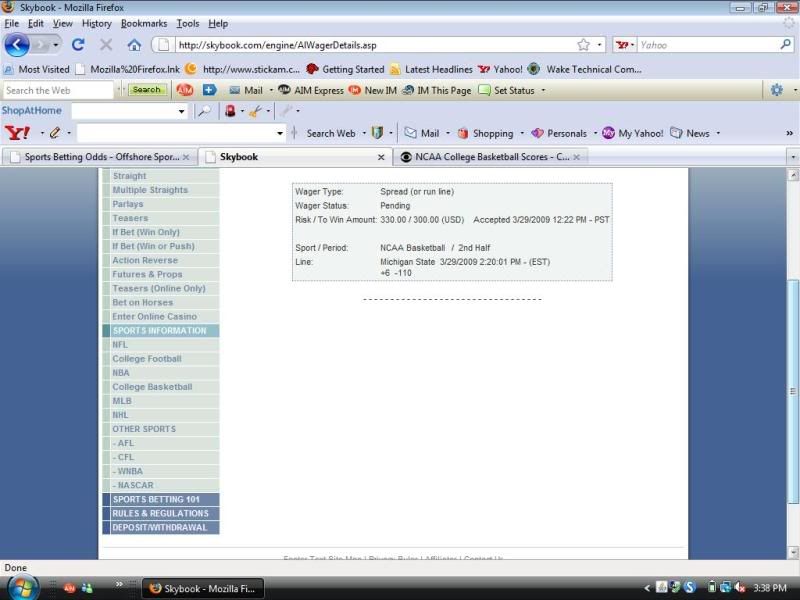Click the volume icon in system tray
Image resolution: width=800 pixels, height=600 pixels.
(x=740, y=588)
